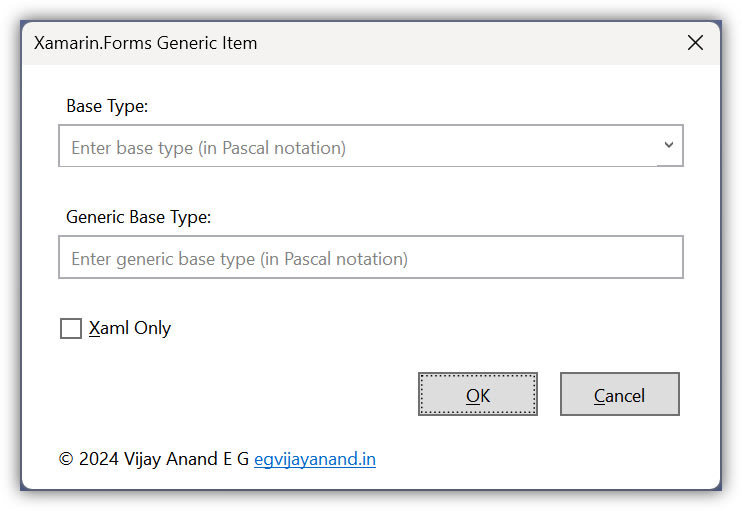Close the Xamarin.Forms Generic Item dialog
This screenshot has height=511, width=742.
pos(695,43)
